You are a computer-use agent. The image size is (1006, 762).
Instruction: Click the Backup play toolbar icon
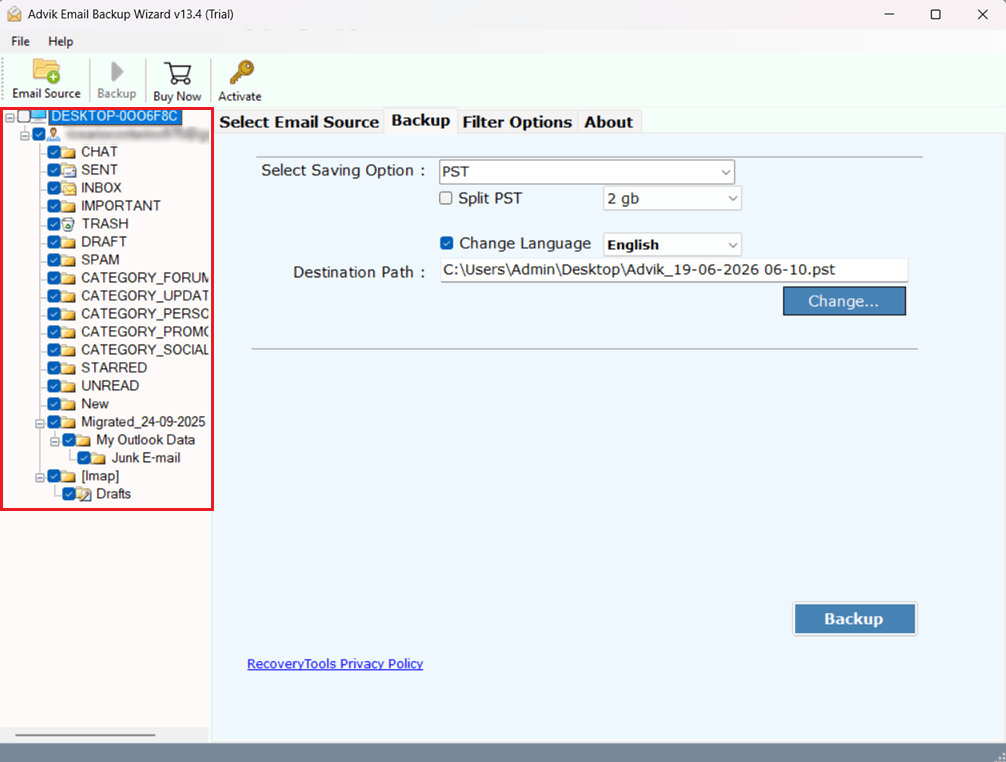point(117,72)
